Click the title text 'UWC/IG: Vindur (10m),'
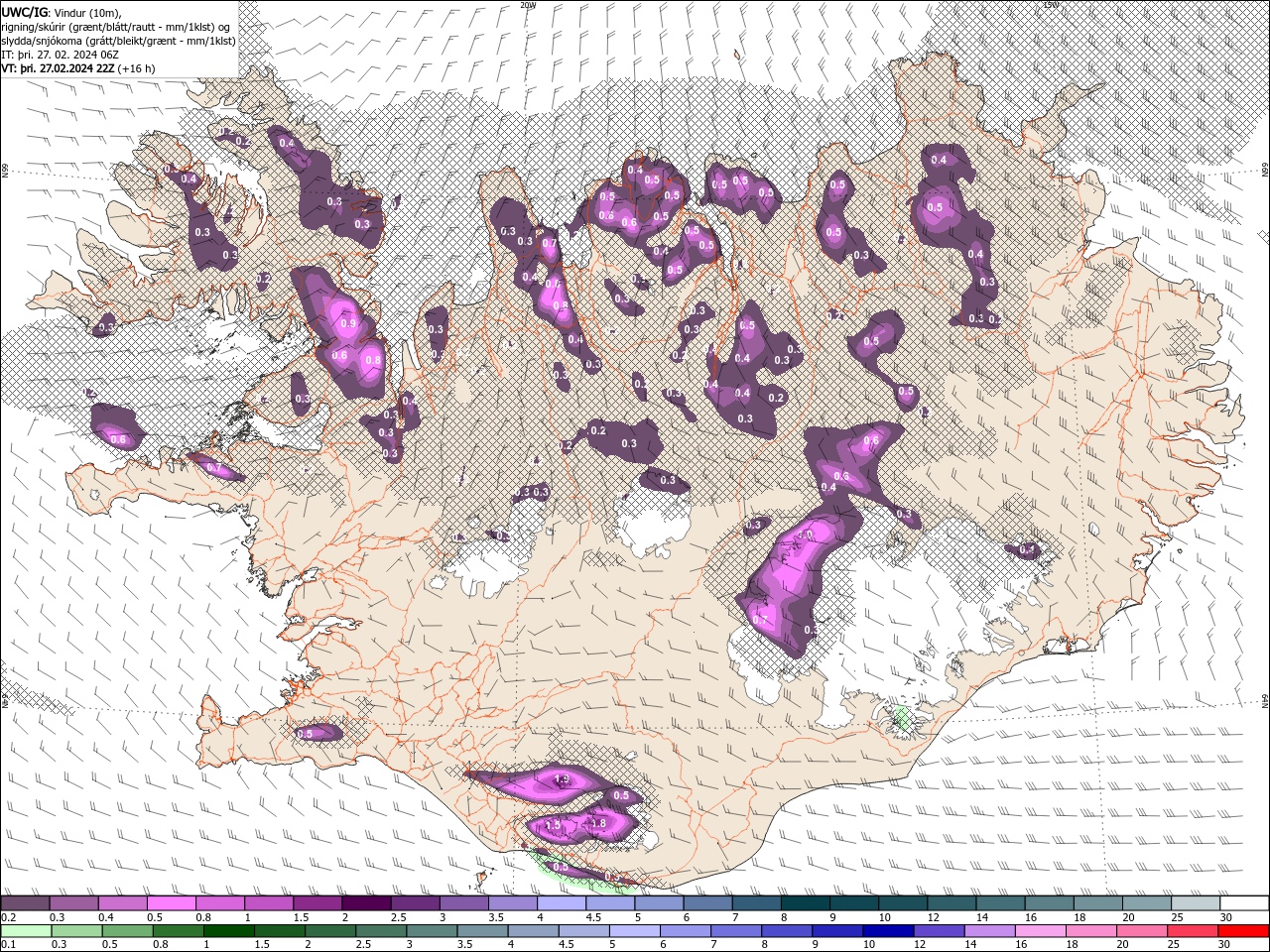Image resolution: width=1270 pixels, height=952 pixels. click(62, 12)
